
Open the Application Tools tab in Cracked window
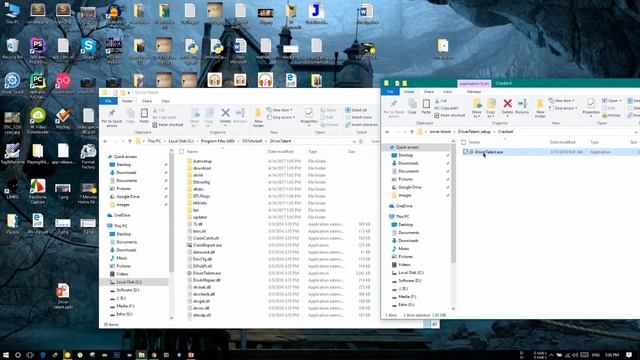[x=474, y=83]
